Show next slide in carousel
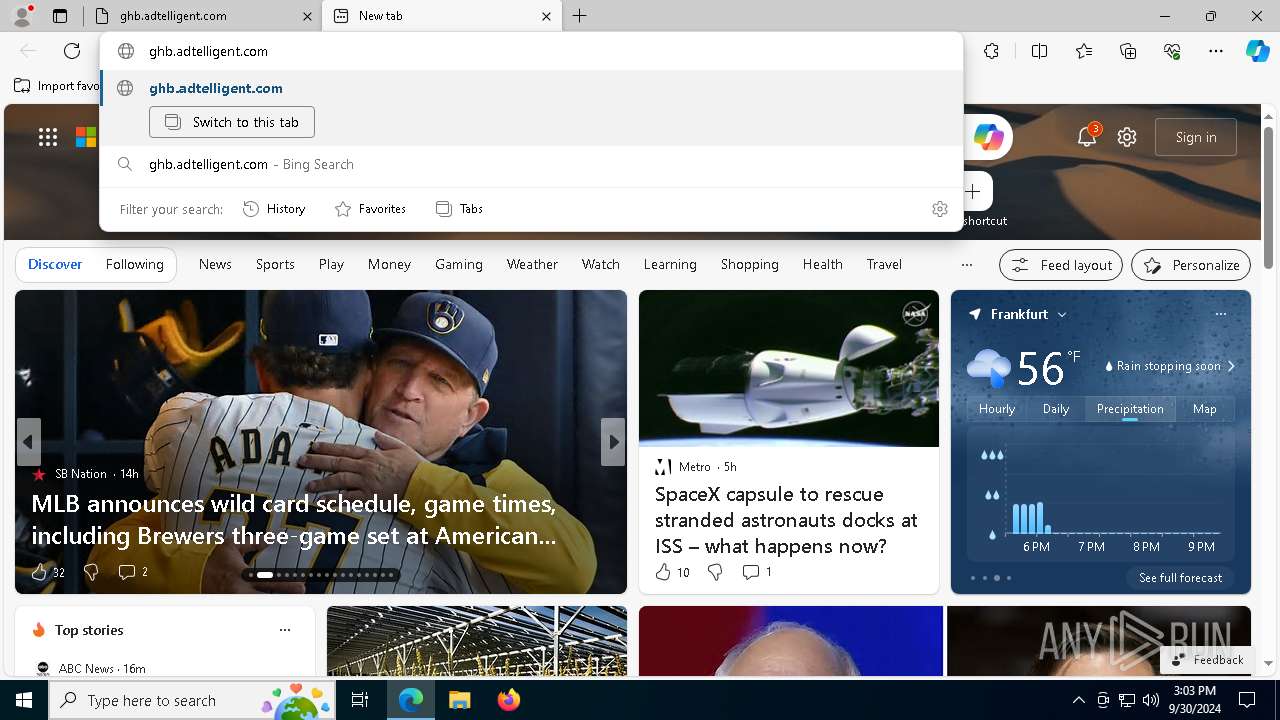Screen dimensions: 1280x720 [613, 442]
